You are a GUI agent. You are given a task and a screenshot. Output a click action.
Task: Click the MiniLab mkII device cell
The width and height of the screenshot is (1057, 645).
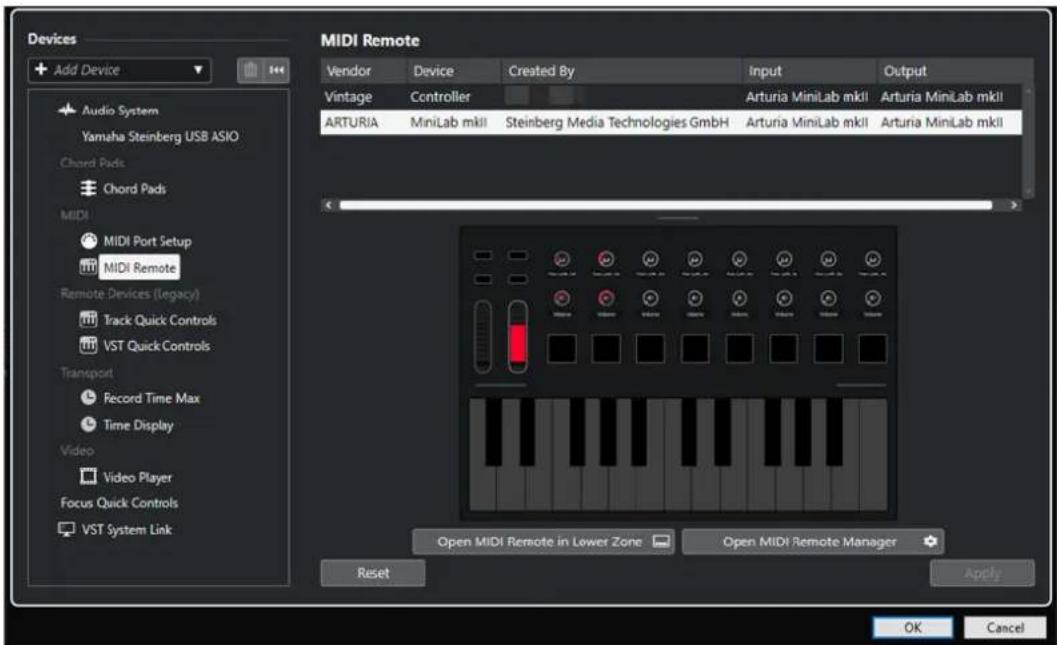(448, 123)
